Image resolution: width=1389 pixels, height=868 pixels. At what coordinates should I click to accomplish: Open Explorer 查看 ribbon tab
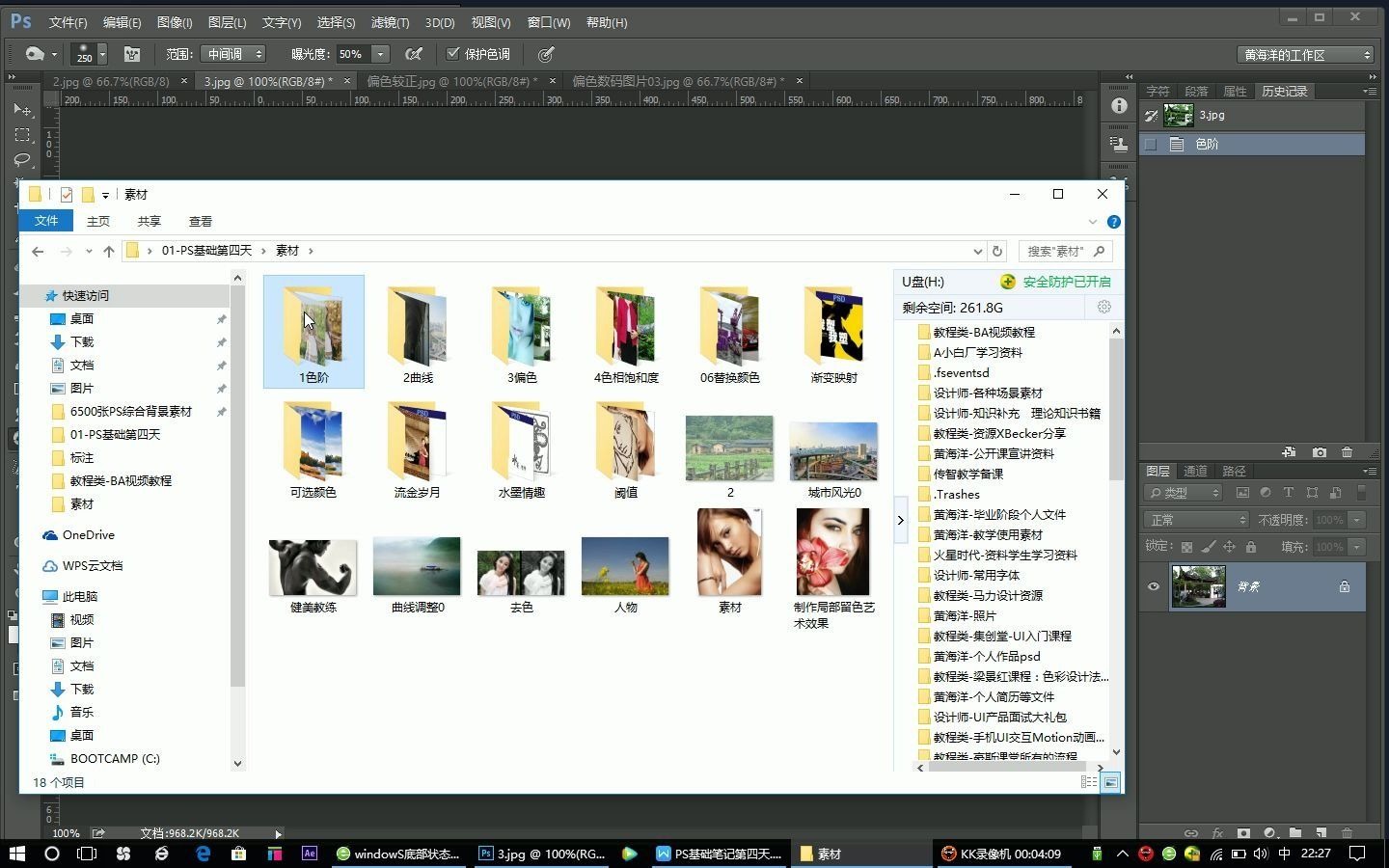201,222
